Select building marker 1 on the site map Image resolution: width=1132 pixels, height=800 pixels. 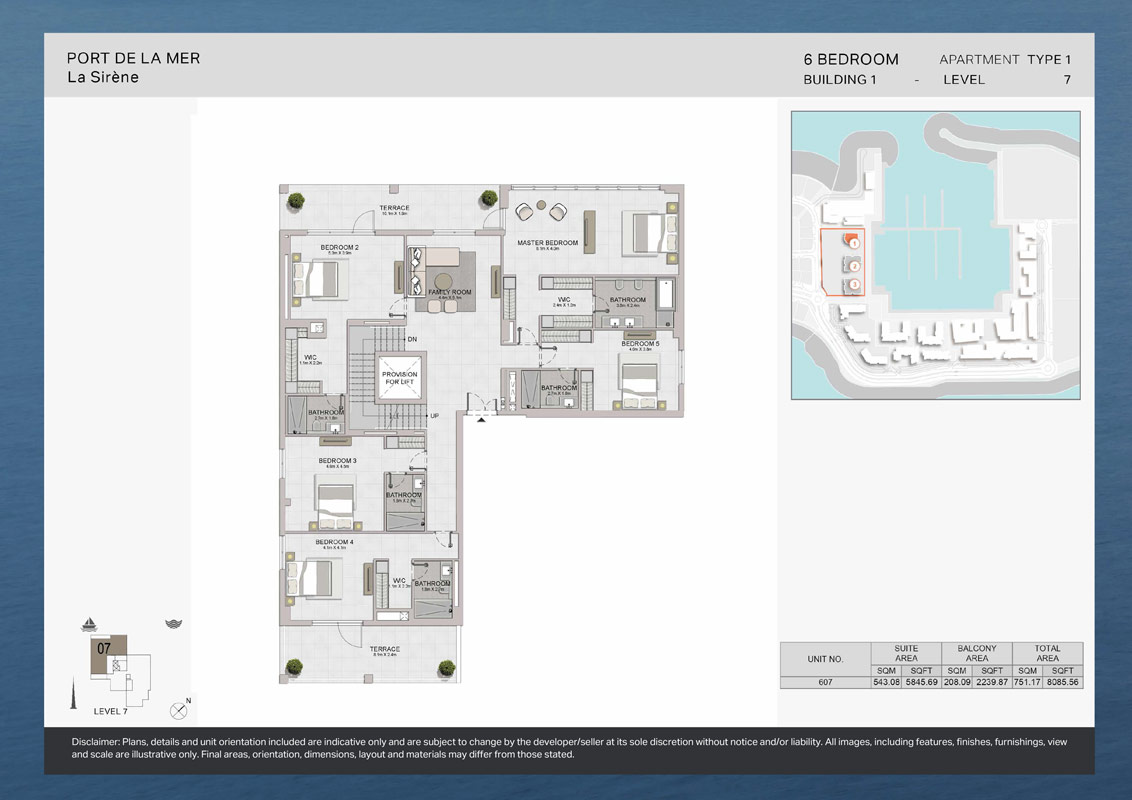(x=853, y=242)
